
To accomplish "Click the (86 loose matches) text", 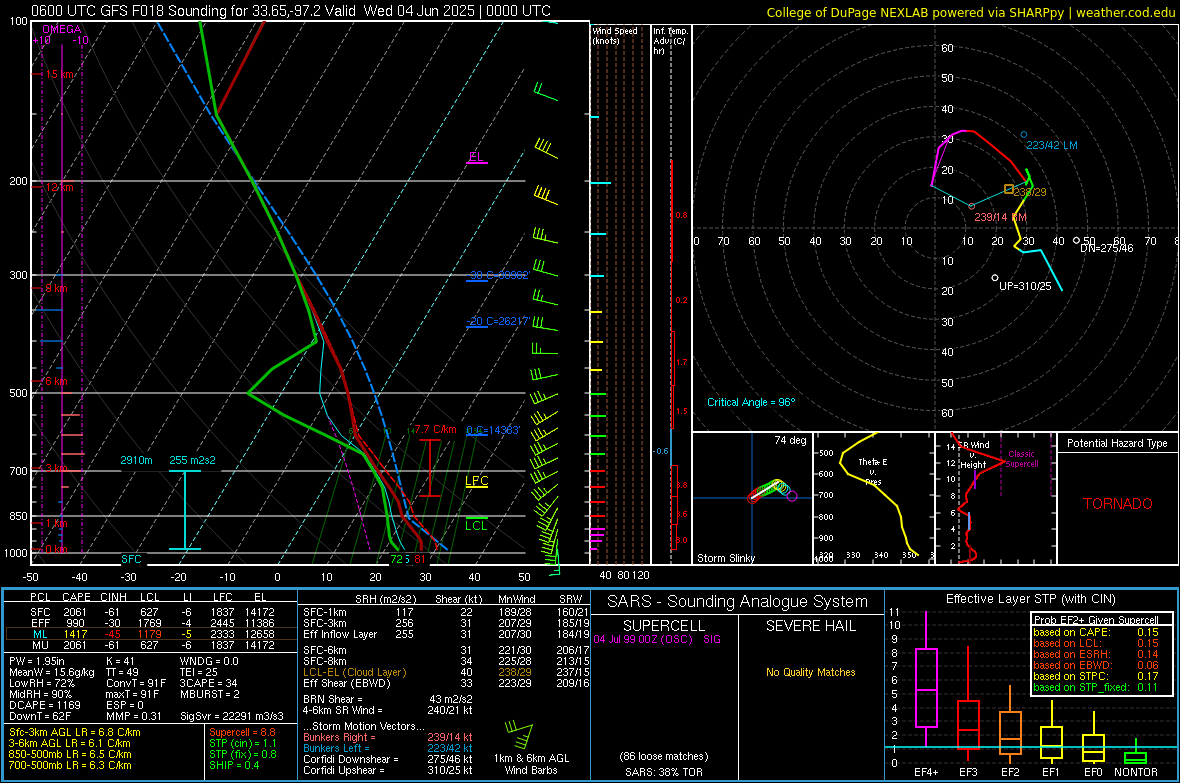I will point(664,757).
